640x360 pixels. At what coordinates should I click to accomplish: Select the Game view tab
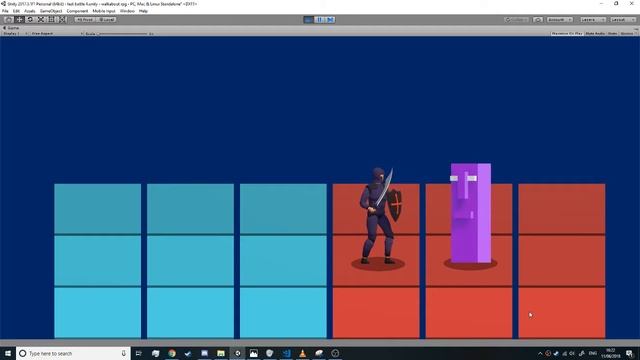coord(11,28)
